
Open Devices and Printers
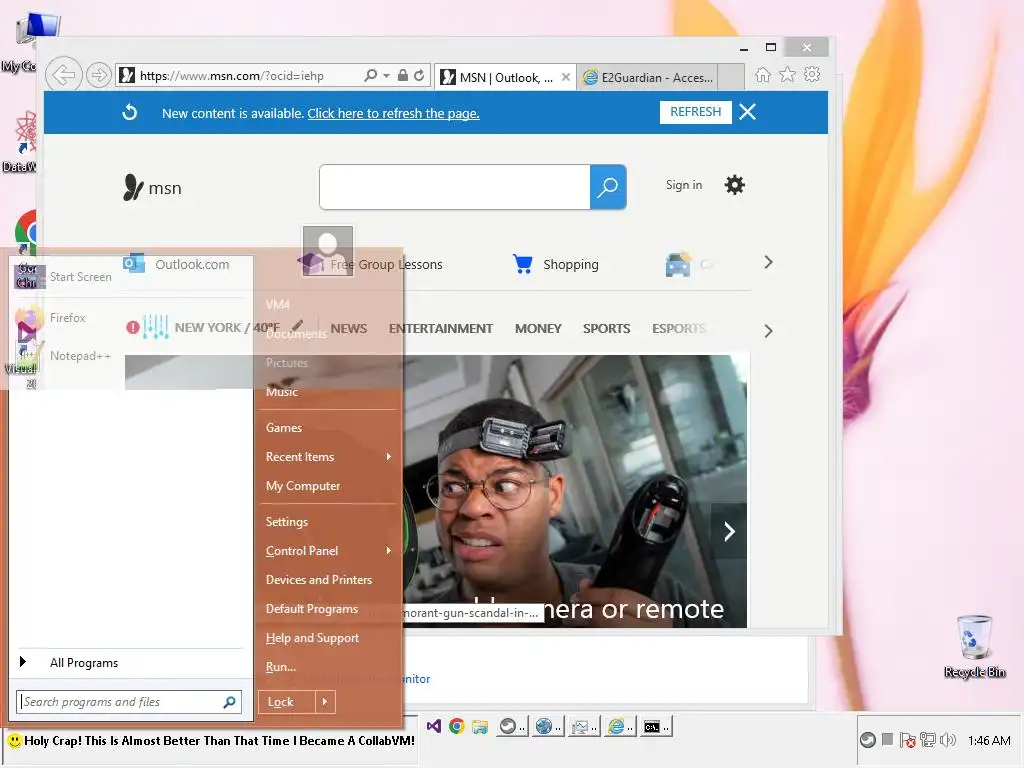click(319, 580)
